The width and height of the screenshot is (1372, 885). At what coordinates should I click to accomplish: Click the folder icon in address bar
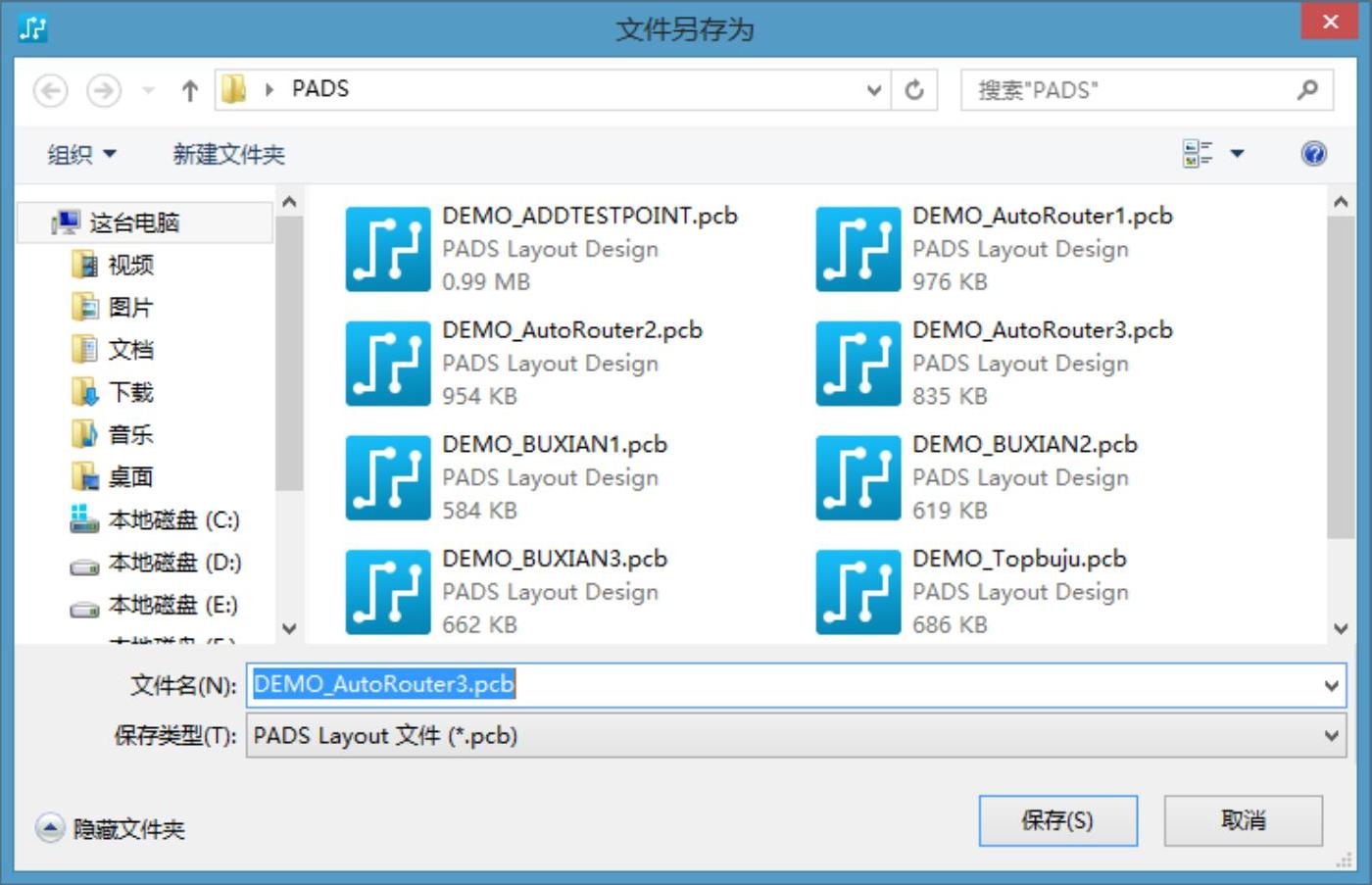pyautogui.click(x=234, y=90)
